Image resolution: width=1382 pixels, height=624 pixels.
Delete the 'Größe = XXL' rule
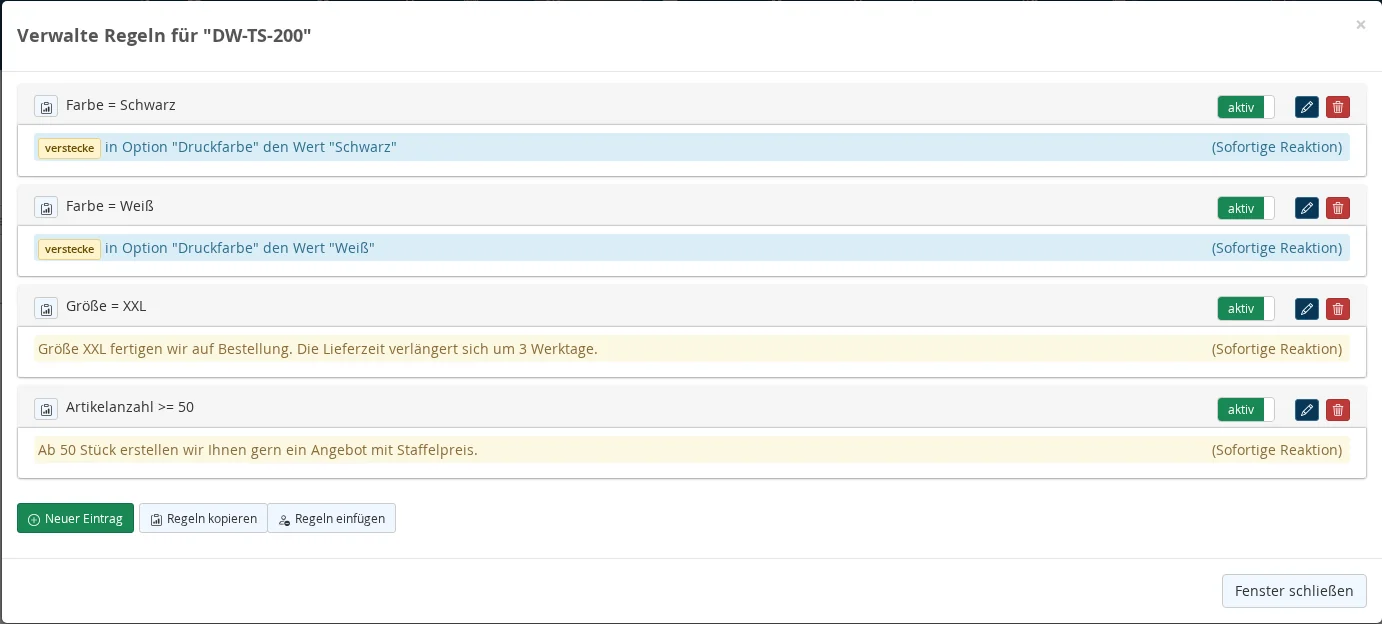pos(1338,309)
